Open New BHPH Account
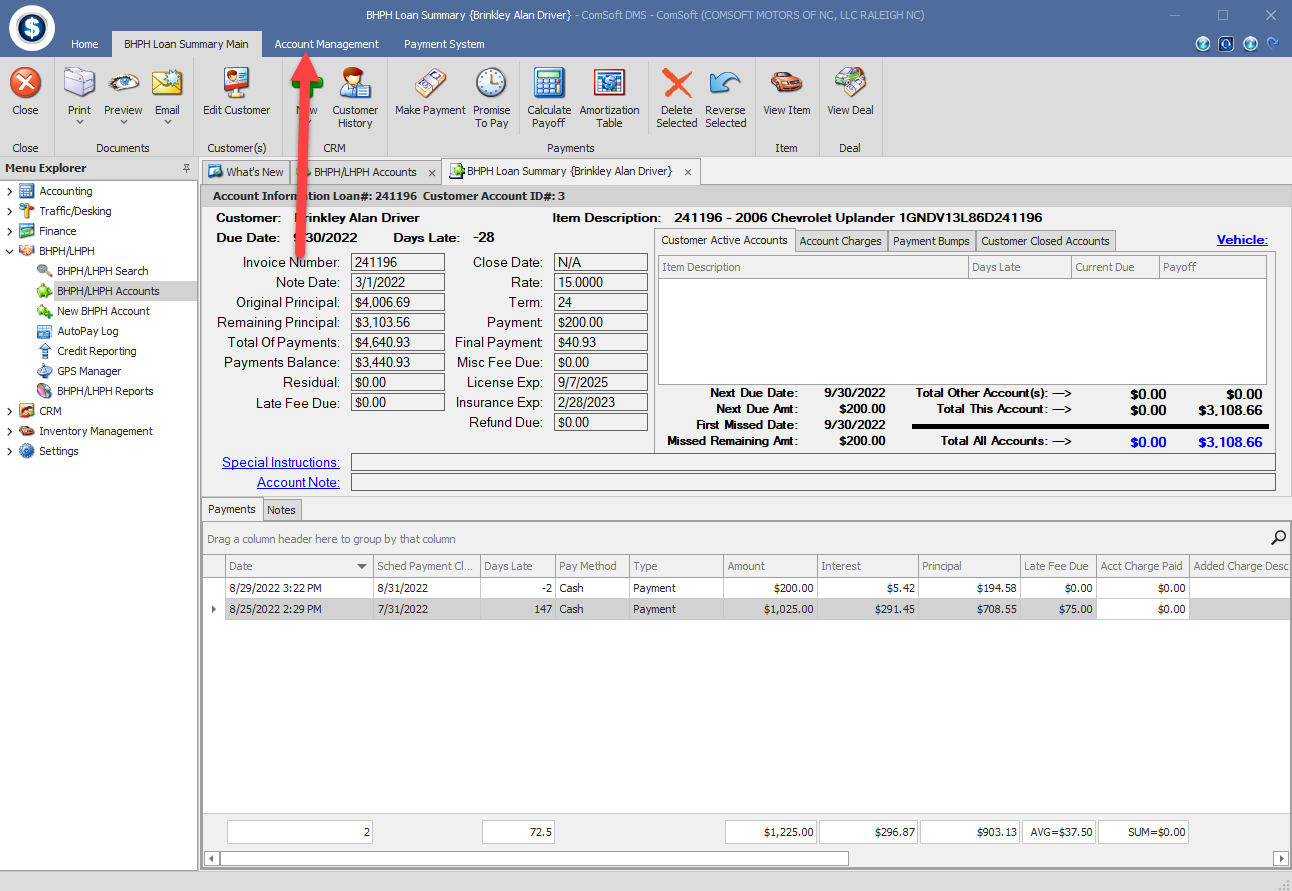Viewport: 1292px width, 891px height. 103,311
